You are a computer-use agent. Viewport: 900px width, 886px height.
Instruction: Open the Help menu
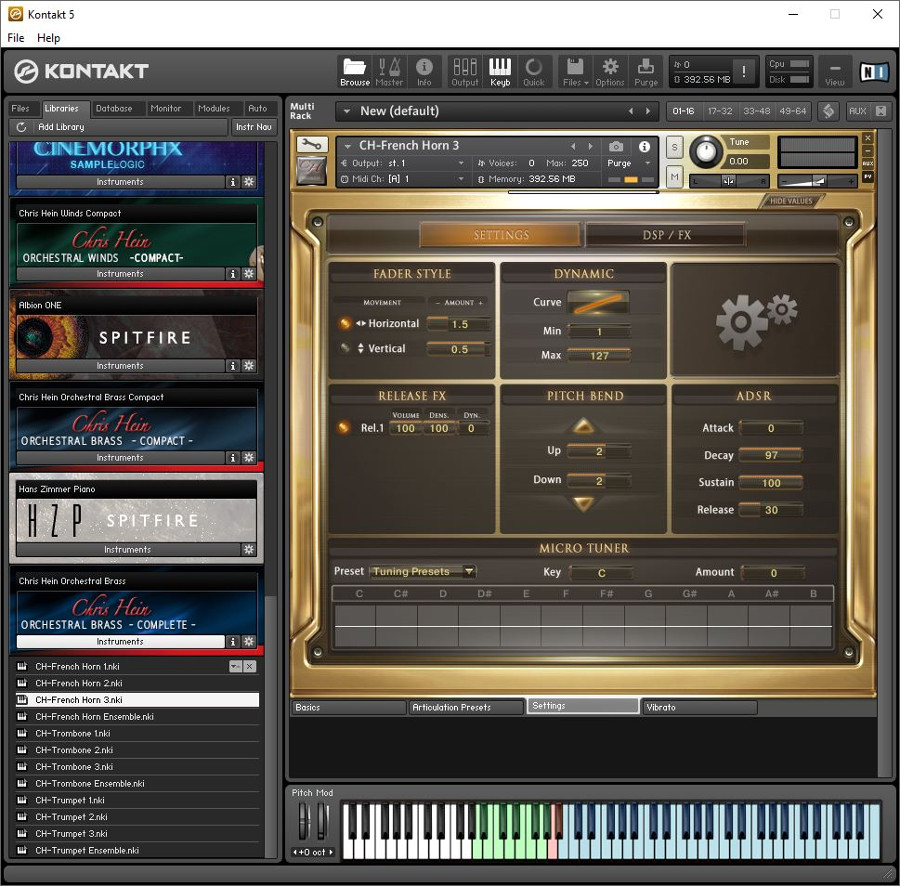click(48, 38)
